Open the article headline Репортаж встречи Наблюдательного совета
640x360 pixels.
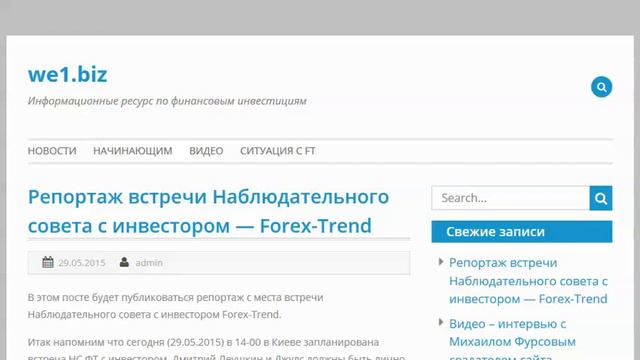pyautogui.click(x=208, y=211)
